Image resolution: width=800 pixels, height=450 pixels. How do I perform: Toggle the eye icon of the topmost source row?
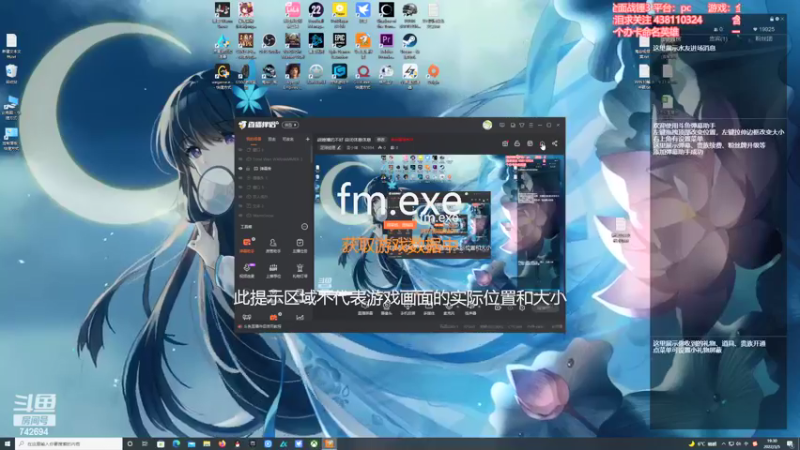click(241, 150)
